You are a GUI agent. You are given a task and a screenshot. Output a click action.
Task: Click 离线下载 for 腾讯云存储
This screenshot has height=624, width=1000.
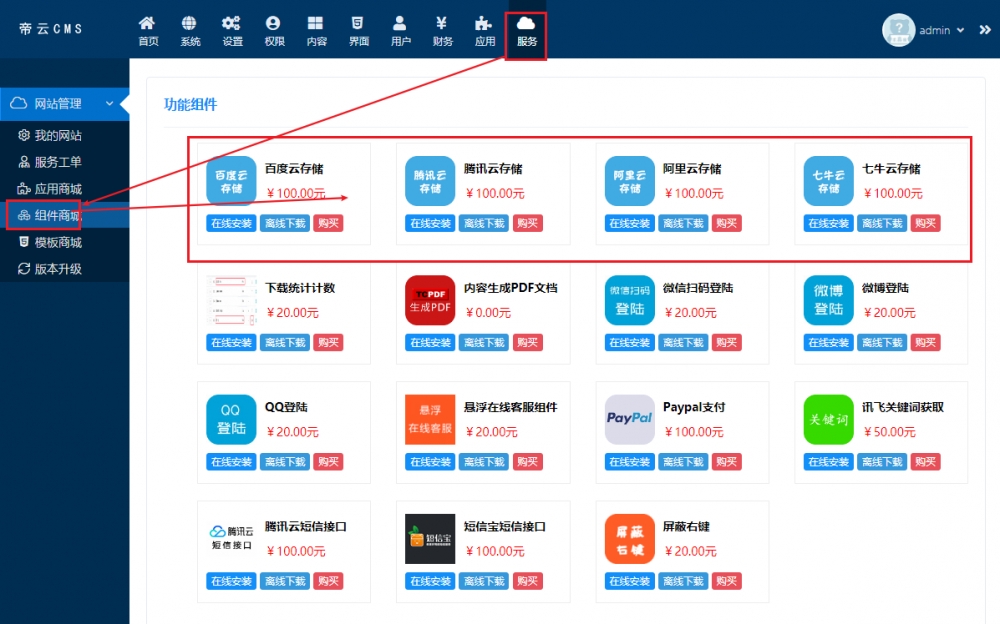(484, 223)
